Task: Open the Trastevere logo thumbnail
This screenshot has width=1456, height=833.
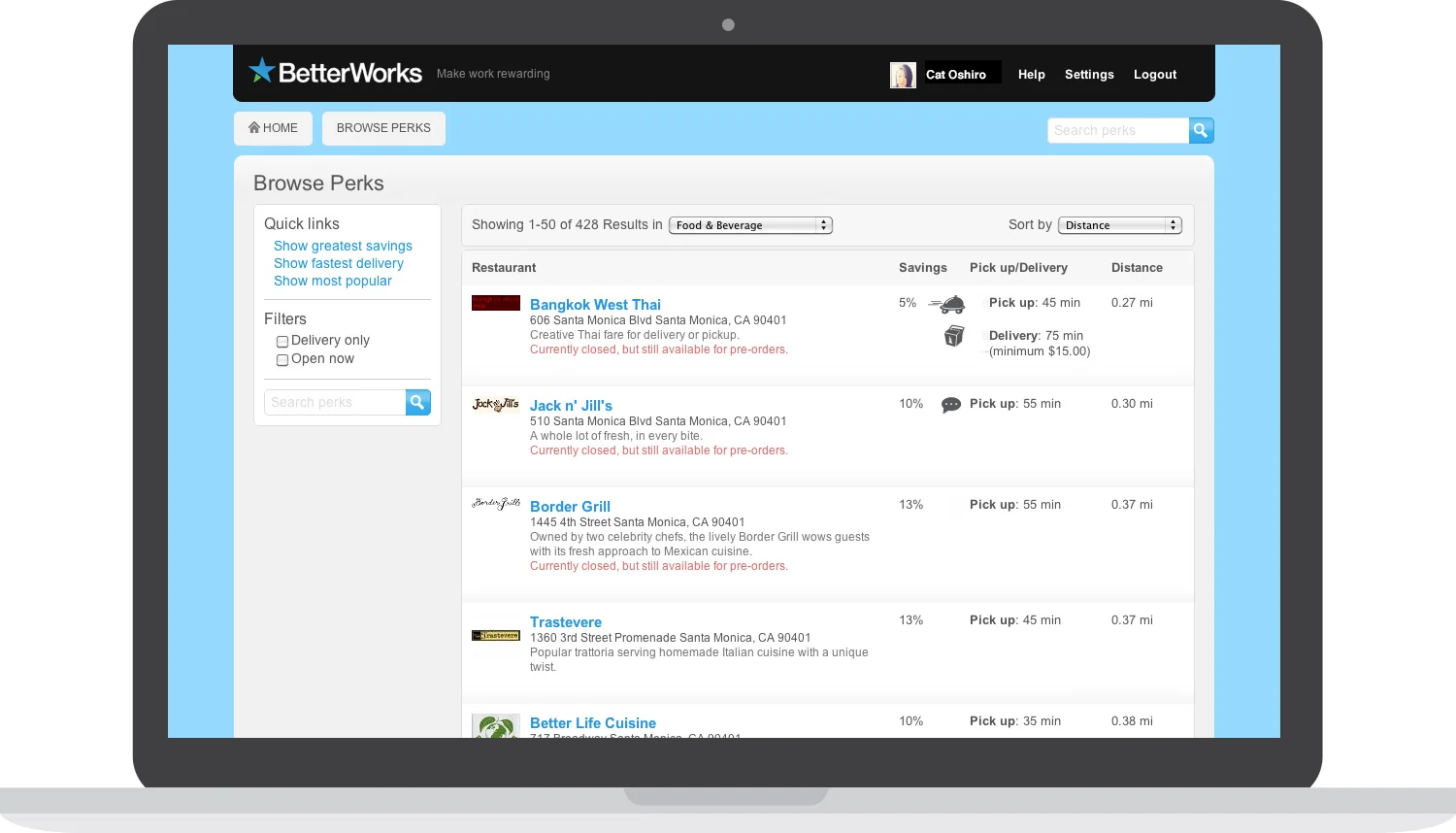Action: [496, 635]
